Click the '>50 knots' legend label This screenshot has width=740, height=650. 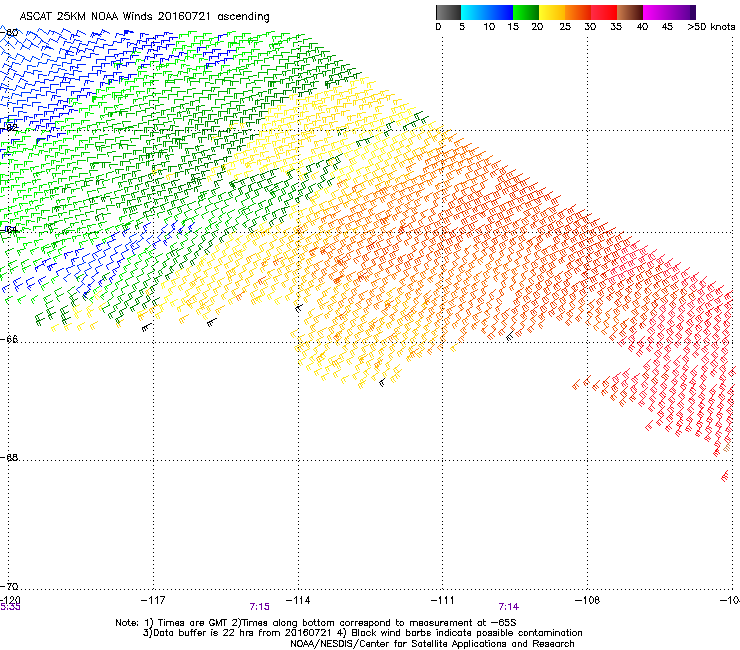(711, 27)
